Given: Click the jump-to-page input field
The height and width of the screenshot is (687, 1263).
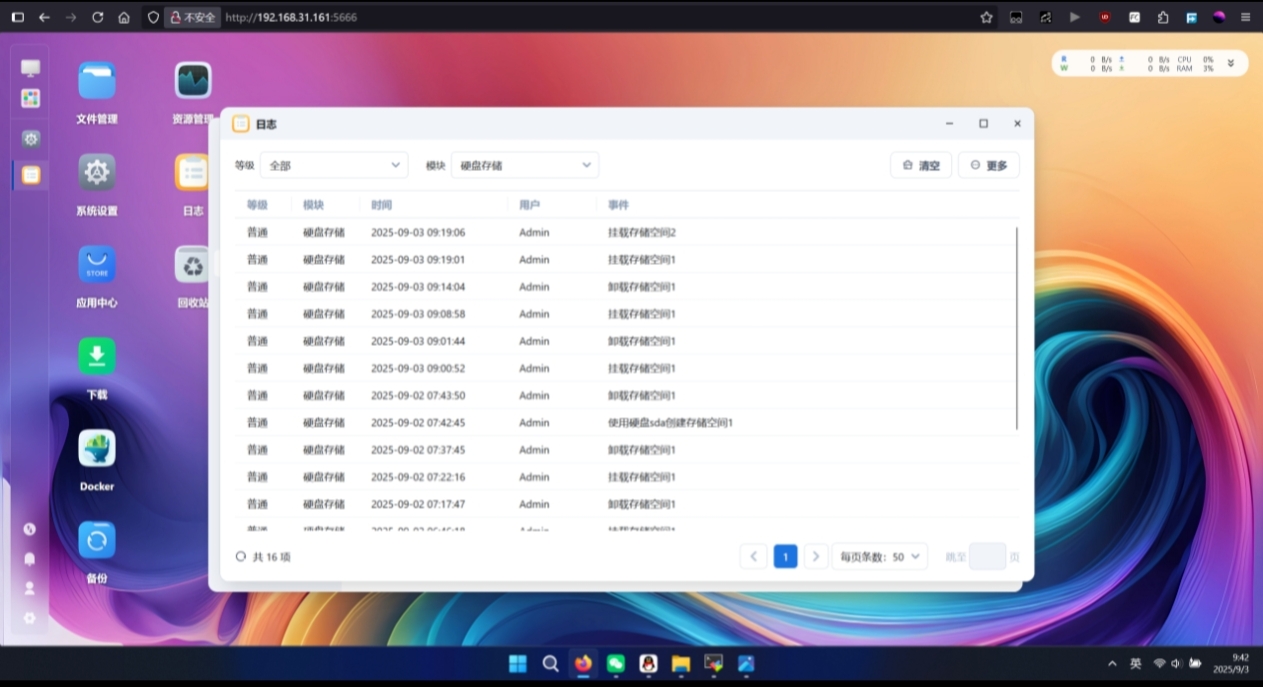Looking at the screenshot, I should point(987,557).
